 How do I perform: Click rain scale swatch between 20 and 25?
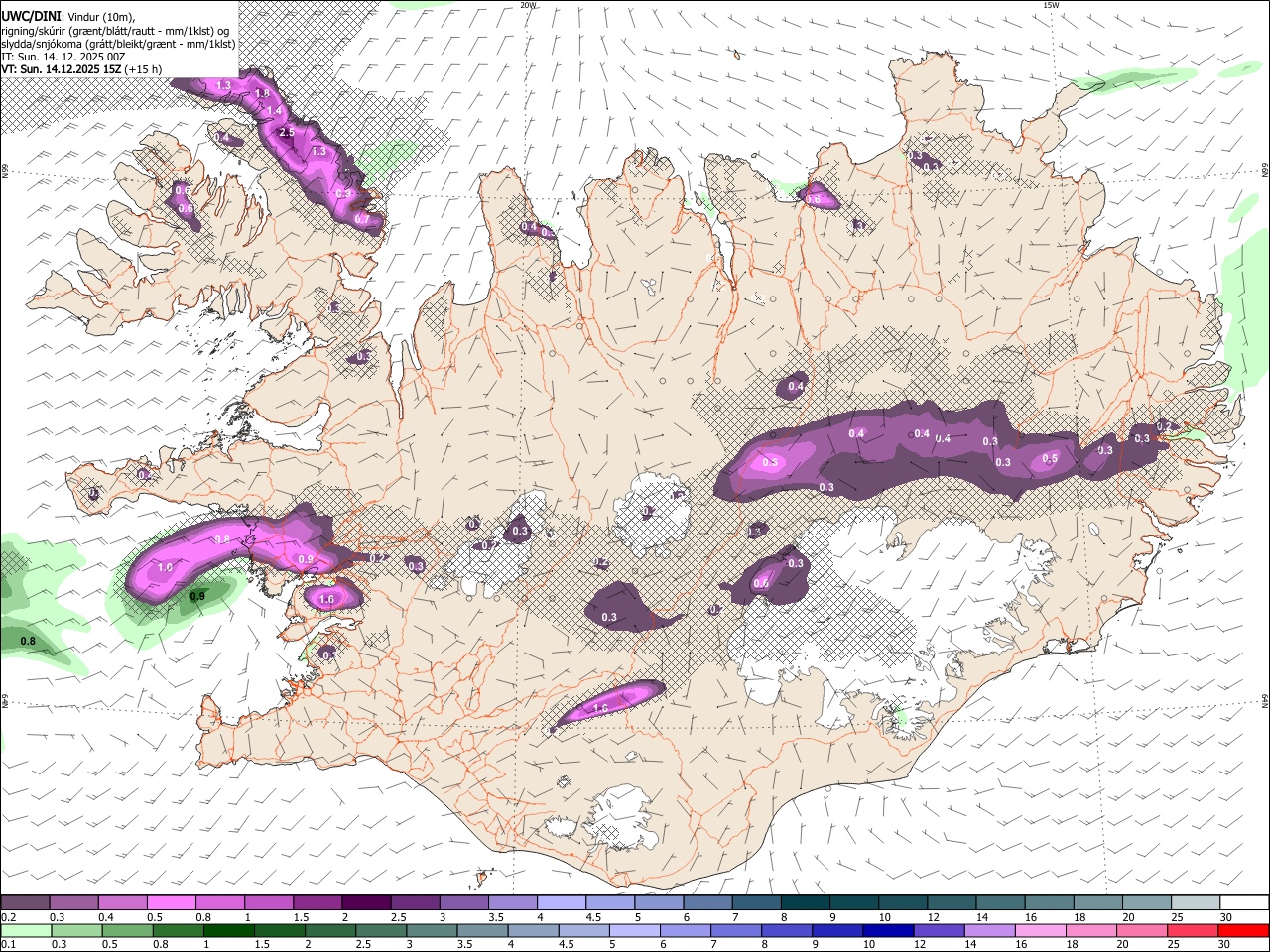tap(1141, 930)
